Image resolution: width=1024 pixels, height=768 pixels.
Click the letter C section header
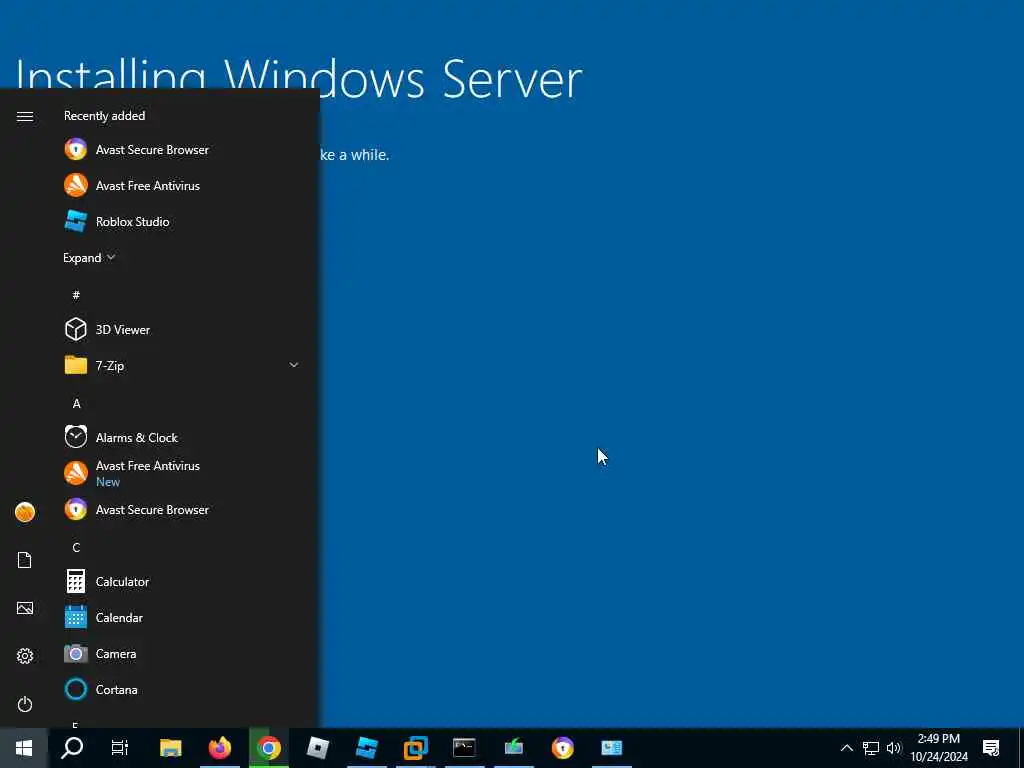click(x=76, y=547)
